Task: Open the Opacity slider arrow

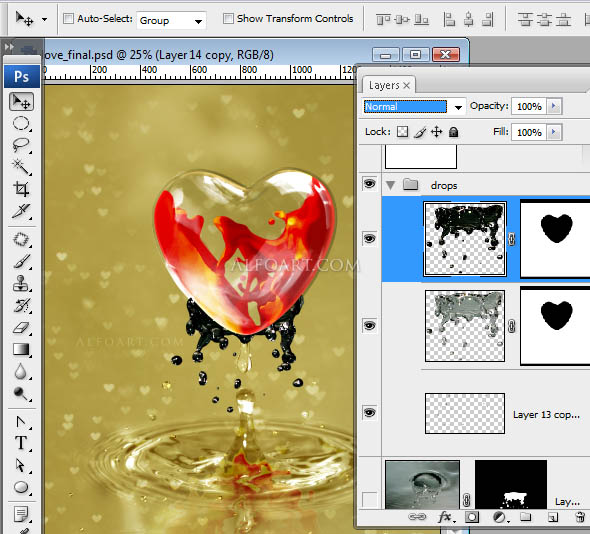Action: point(554,106)
